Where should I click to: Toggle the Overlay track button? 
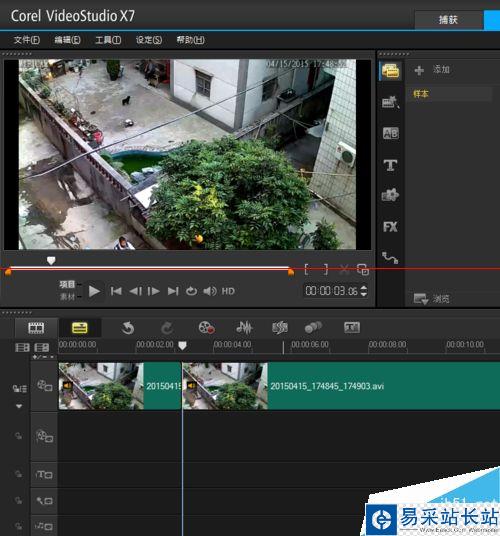point(44,437)
